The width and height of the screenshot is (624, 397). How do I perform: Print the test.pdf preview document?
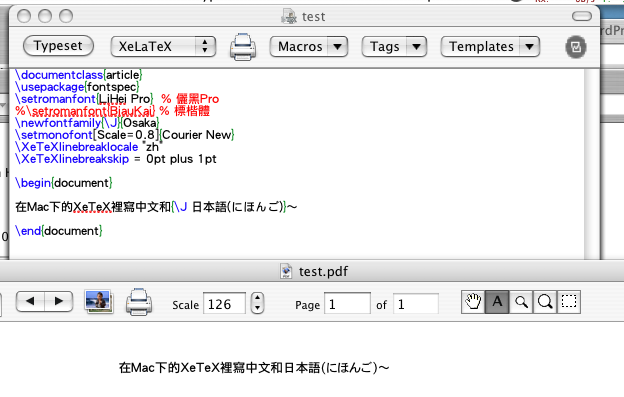coord(139,302)
